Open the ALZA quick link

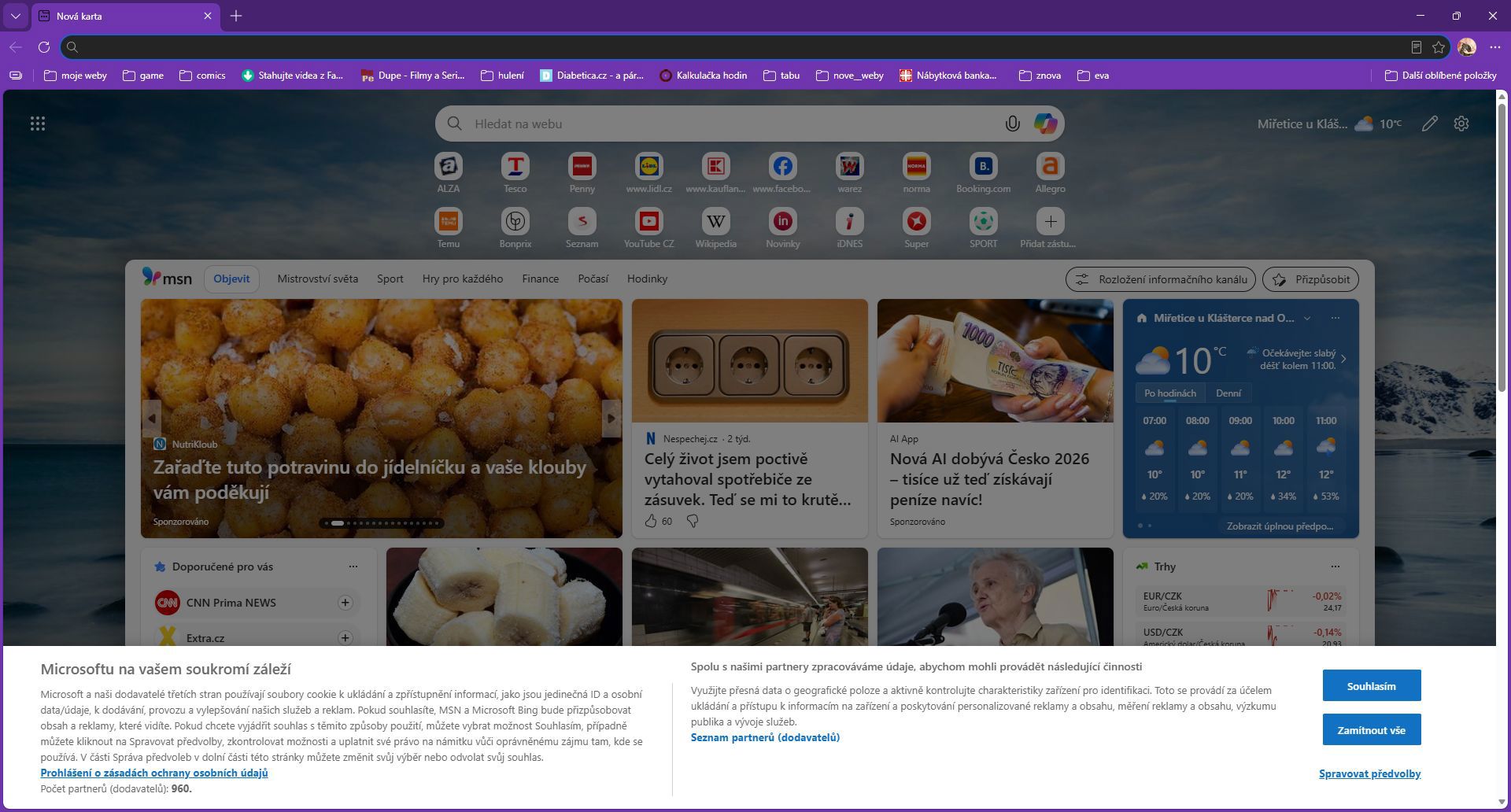[448, 173]
